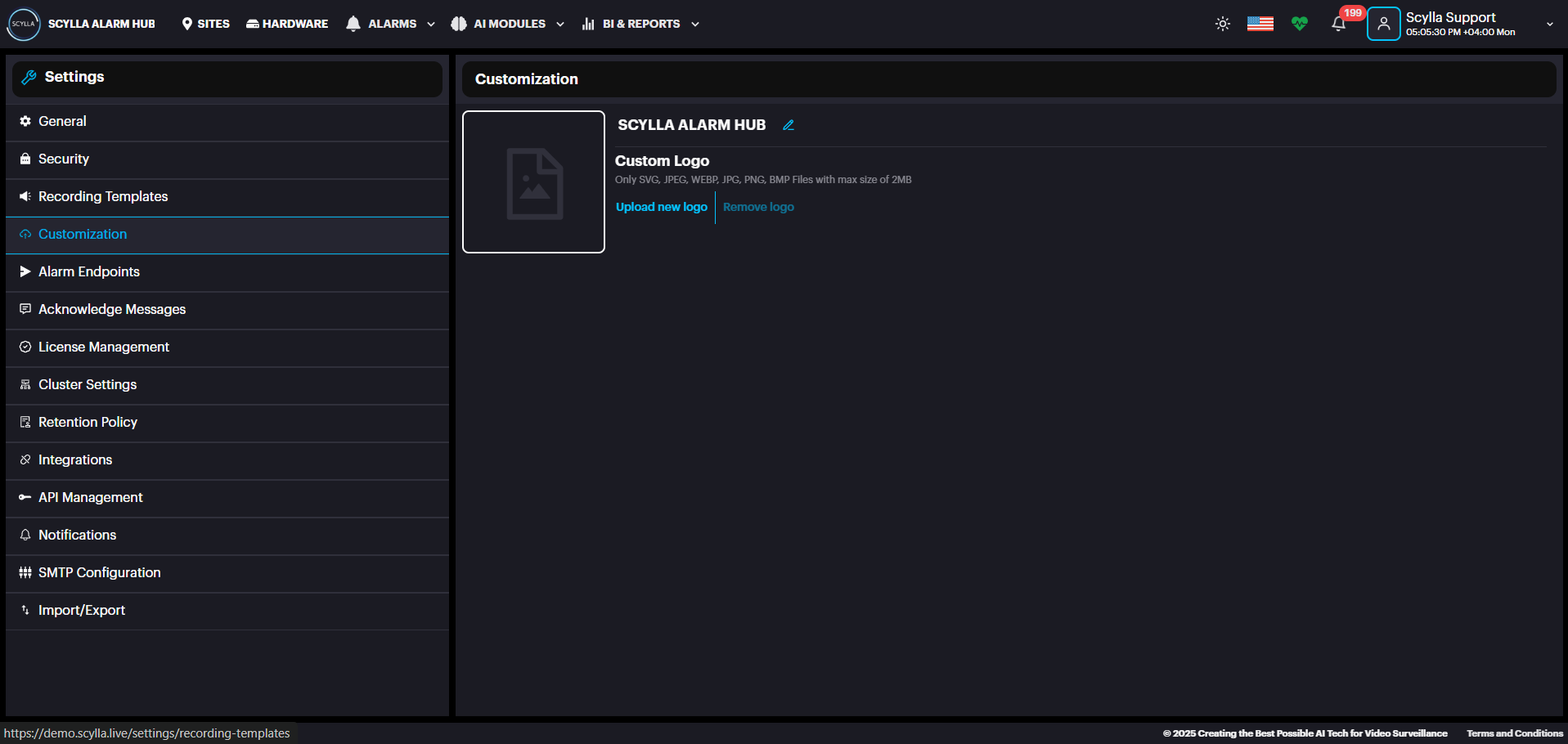1568x744 pixels.
Task: Open the Hardware menu item
Action: pyautogui.click(x=287, y=24)
